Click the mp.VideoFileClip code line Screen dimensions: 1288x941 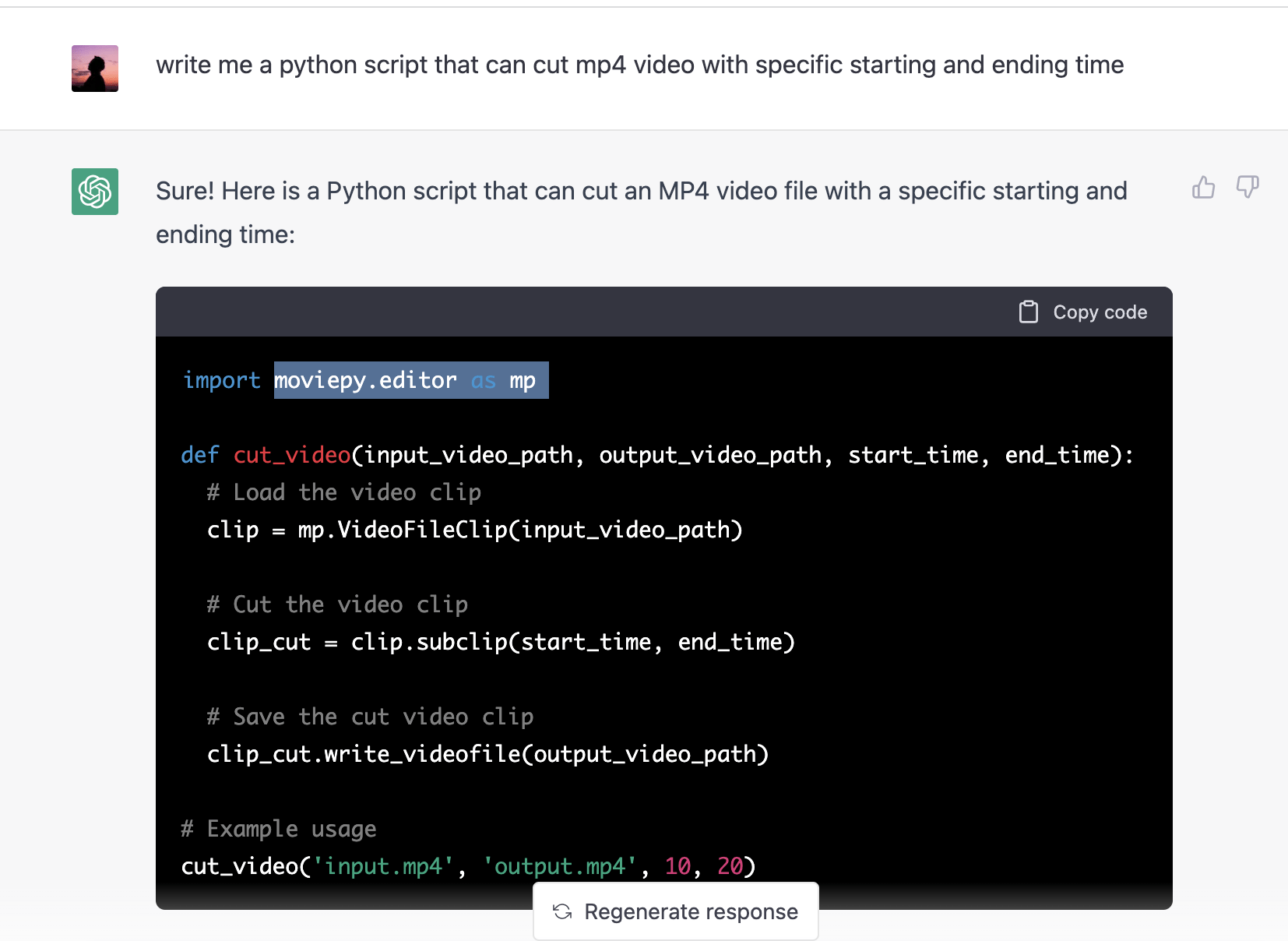point(474,530)
